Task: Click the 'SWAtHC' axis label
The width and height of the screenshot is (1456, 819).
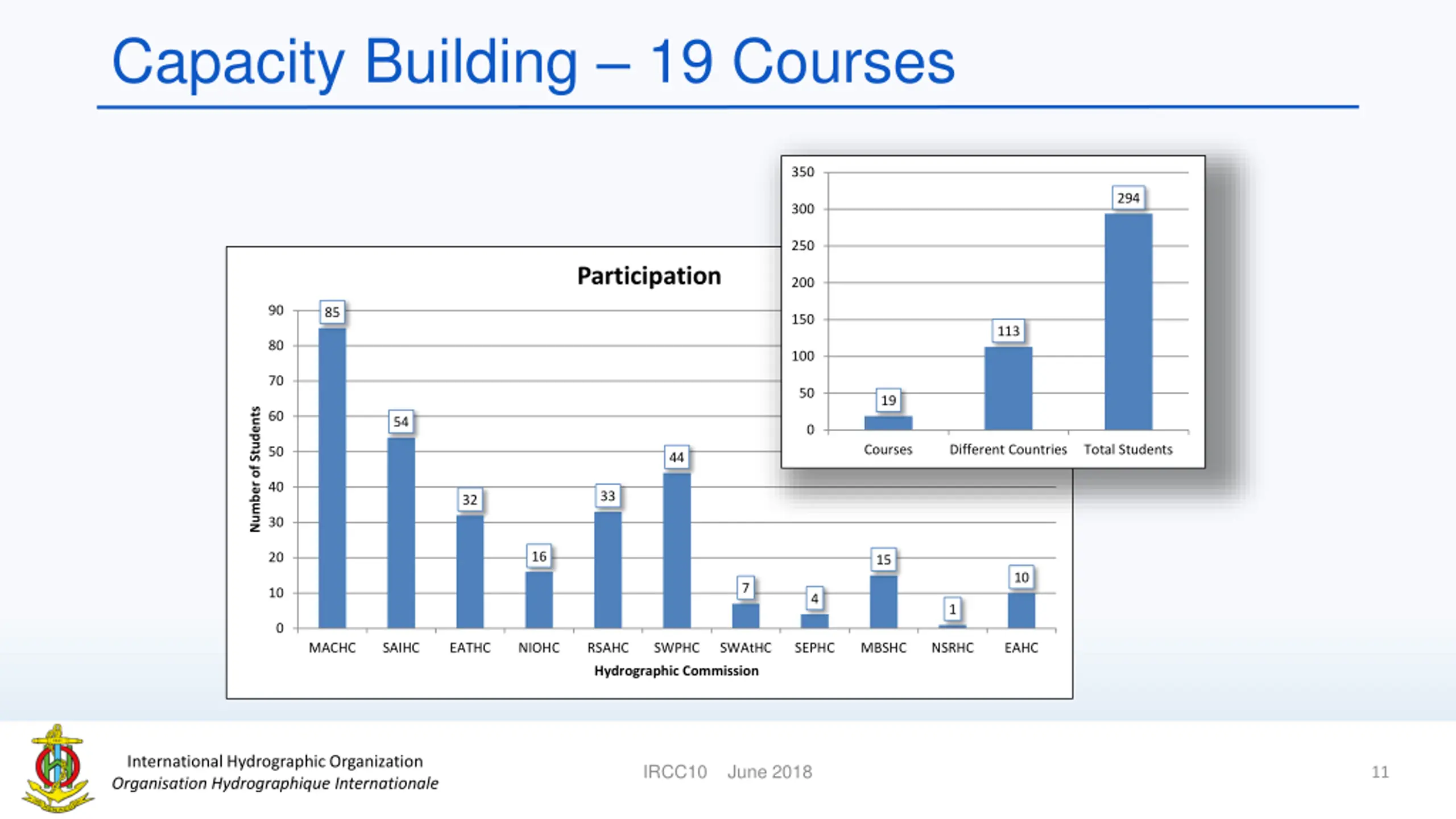Action: [x=746, y=648]
